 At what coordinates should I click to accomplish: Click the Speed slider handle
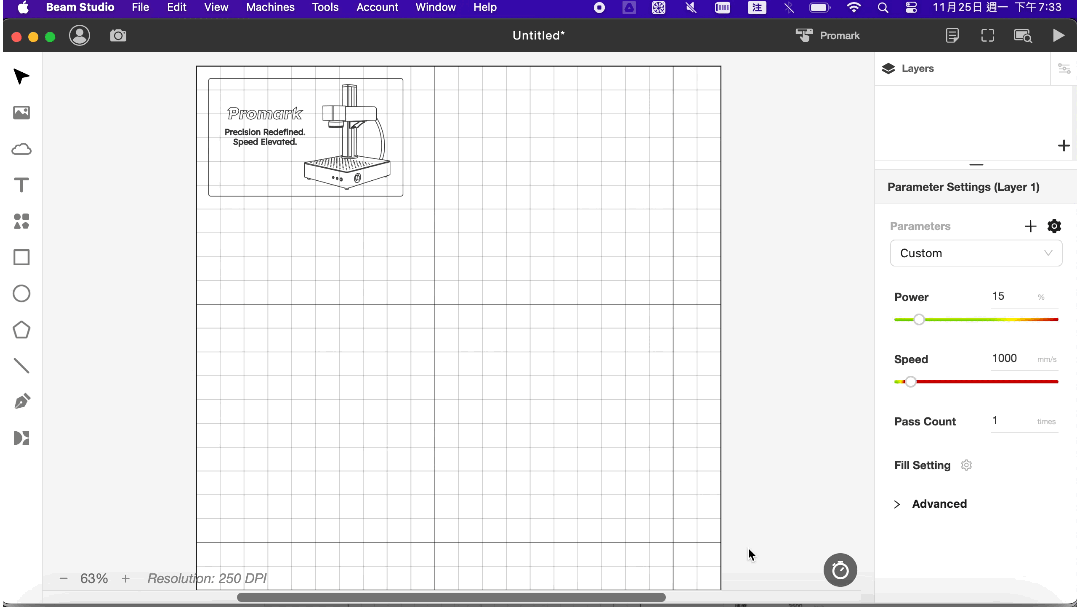(911, 381)
